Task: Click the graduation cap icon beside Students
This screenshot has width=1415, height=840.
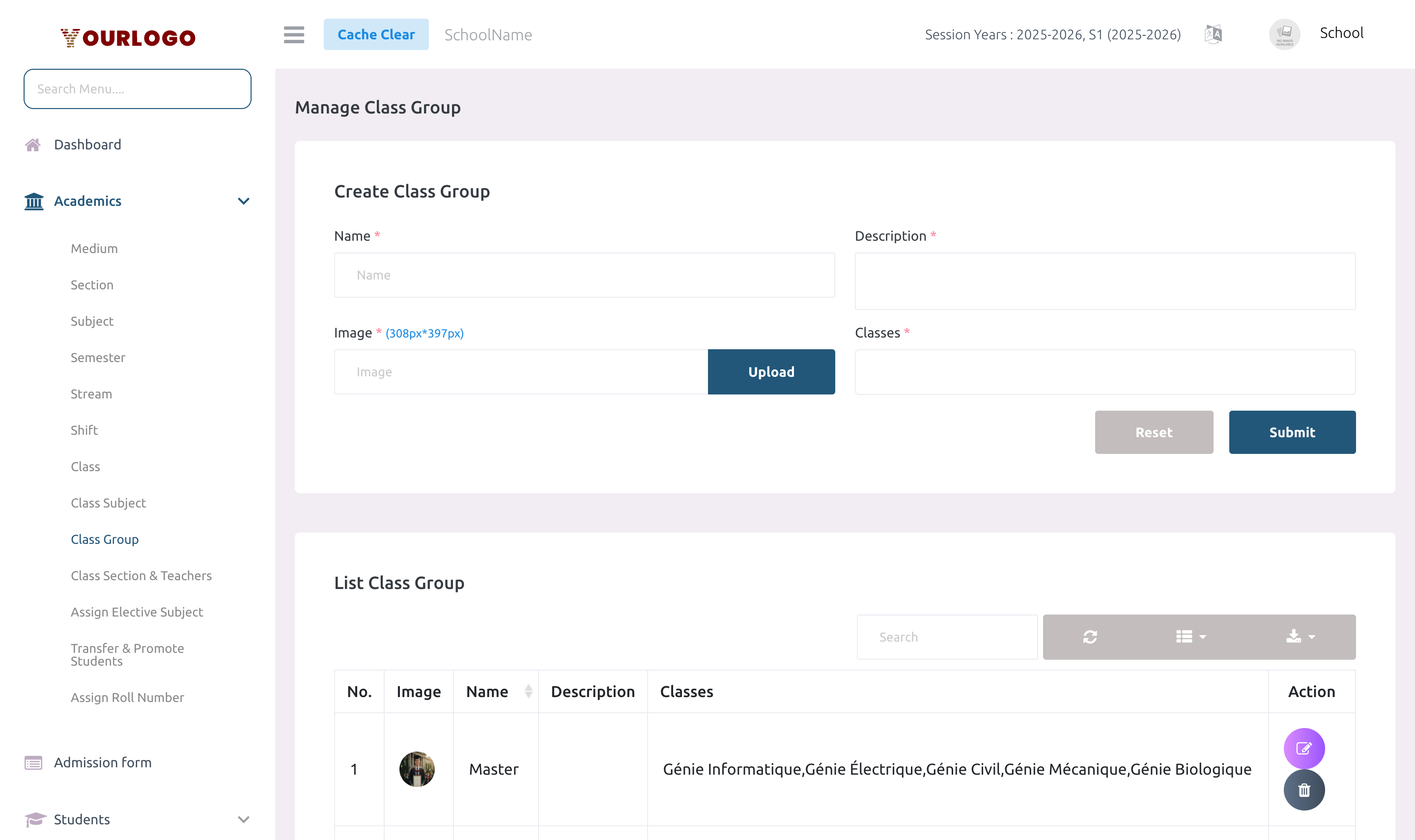Action: click(33, 819)
